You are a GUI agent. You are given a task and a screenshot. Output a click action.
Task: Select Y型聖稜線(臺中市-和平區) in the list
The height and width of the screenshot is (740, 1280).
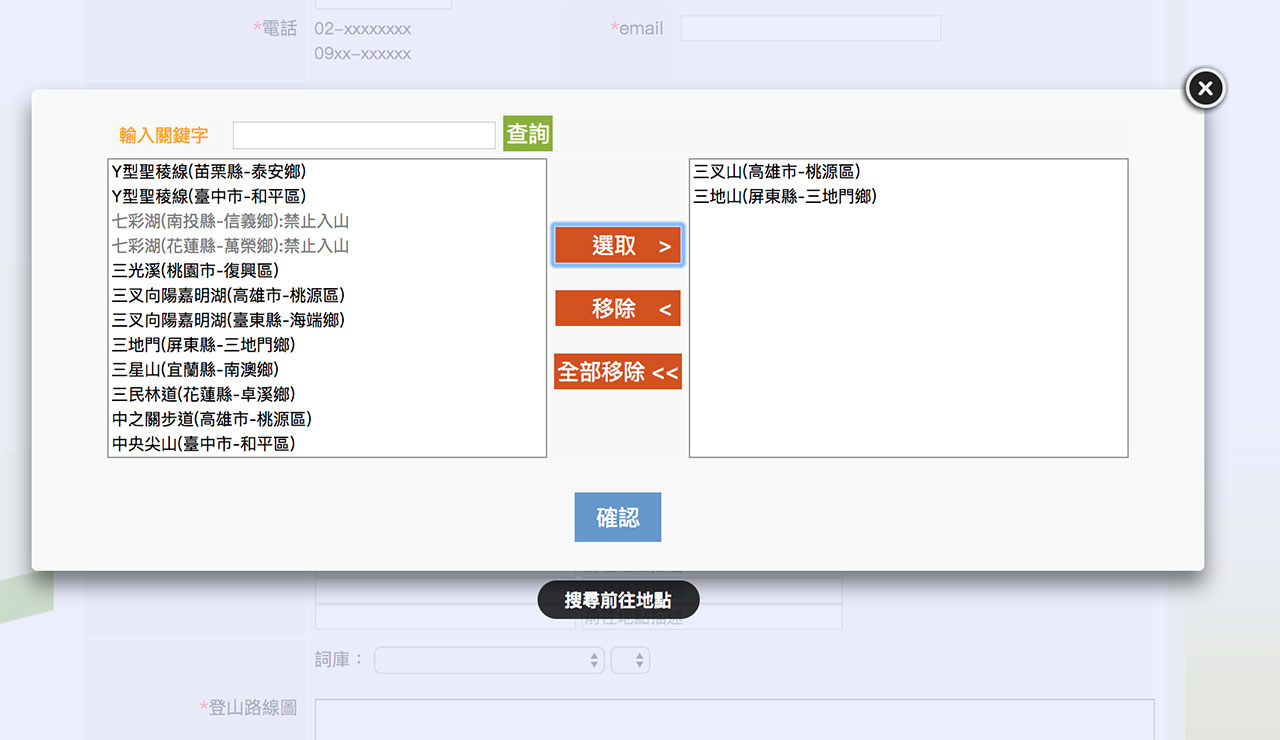[208, 197]
